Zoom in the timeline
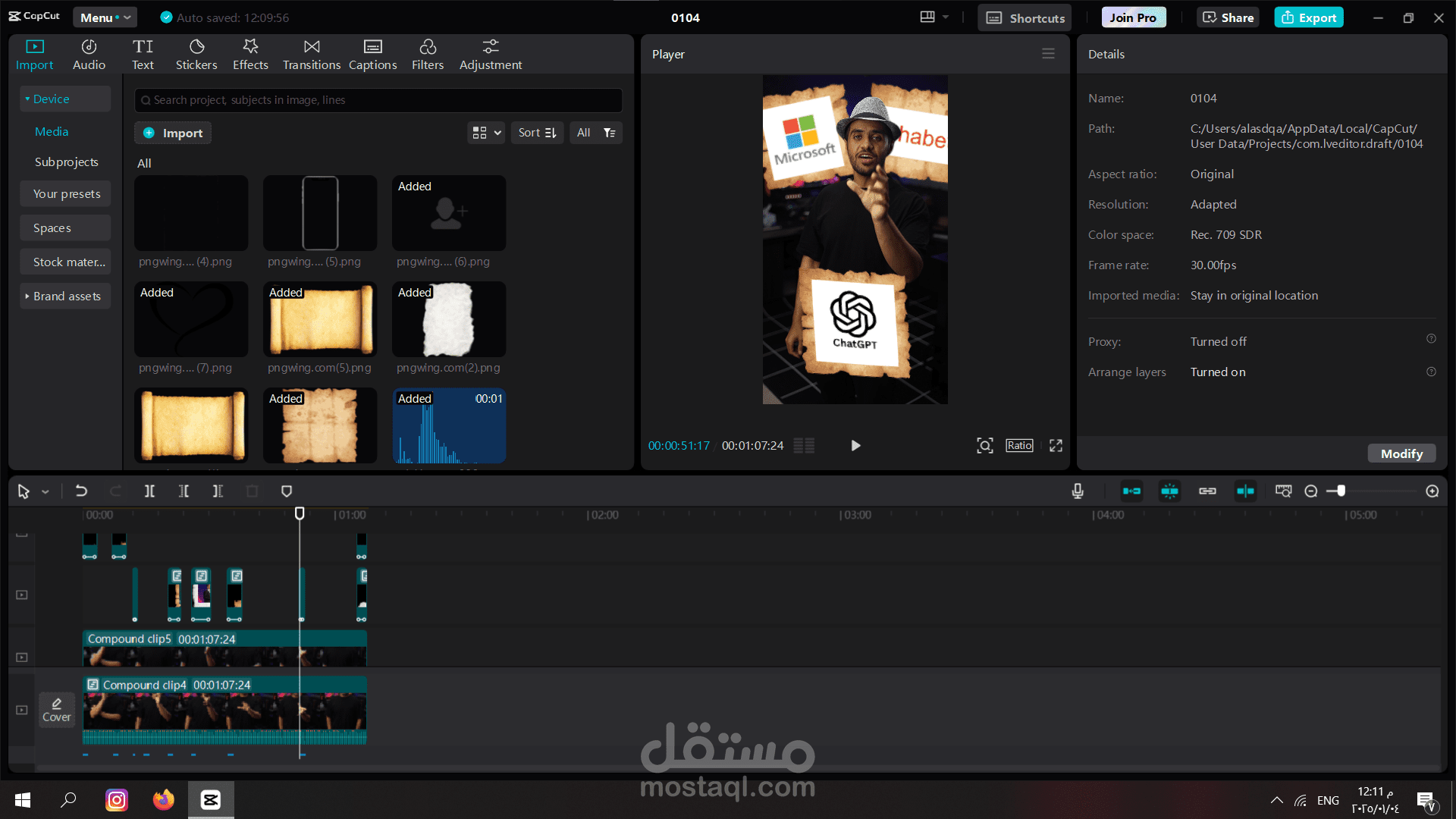This screenshot has height=819, width=1456. (x=1432, y=491)
